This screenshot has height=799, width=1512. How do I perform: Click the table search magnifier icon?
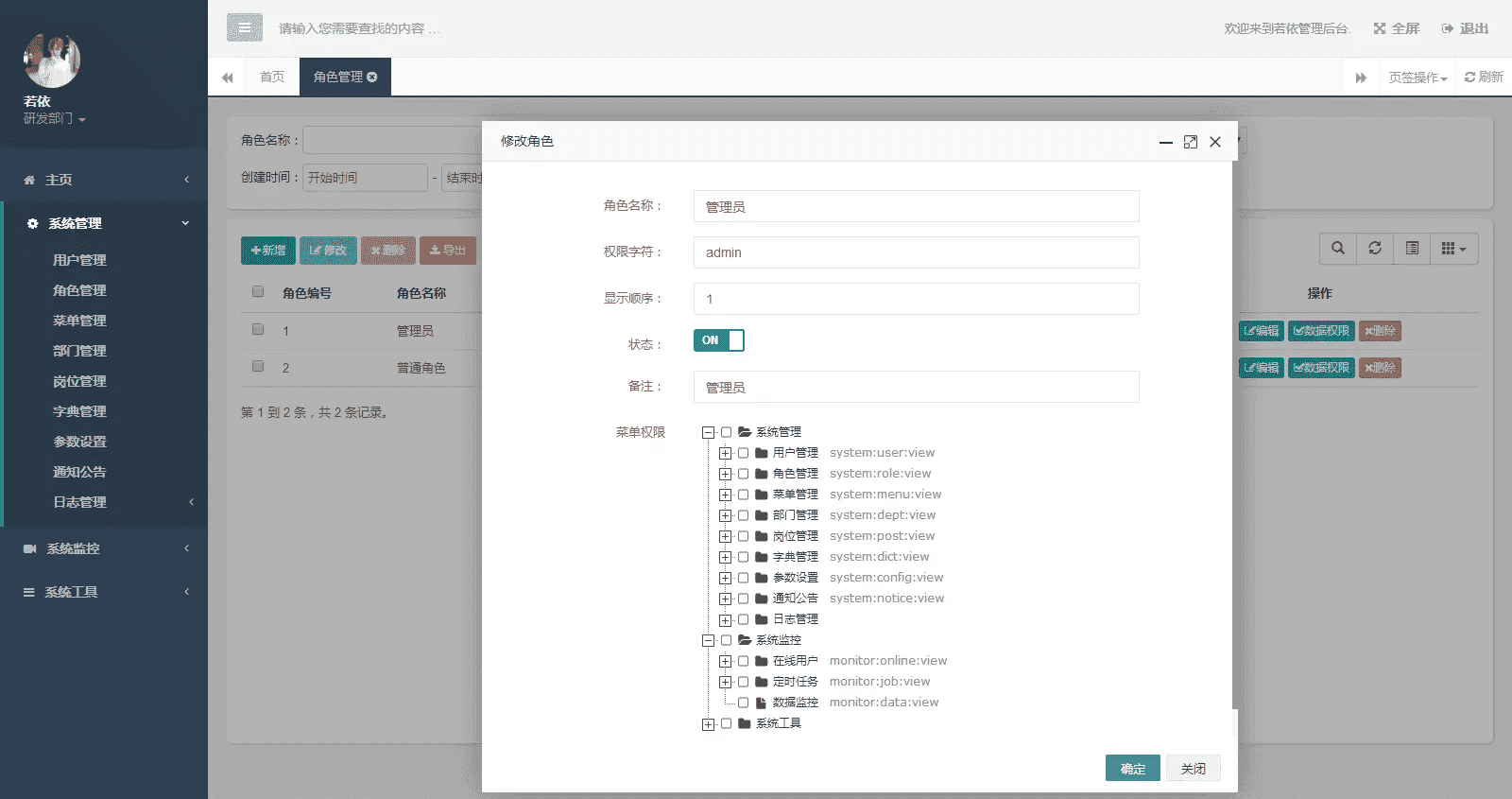coord(1338,249)
